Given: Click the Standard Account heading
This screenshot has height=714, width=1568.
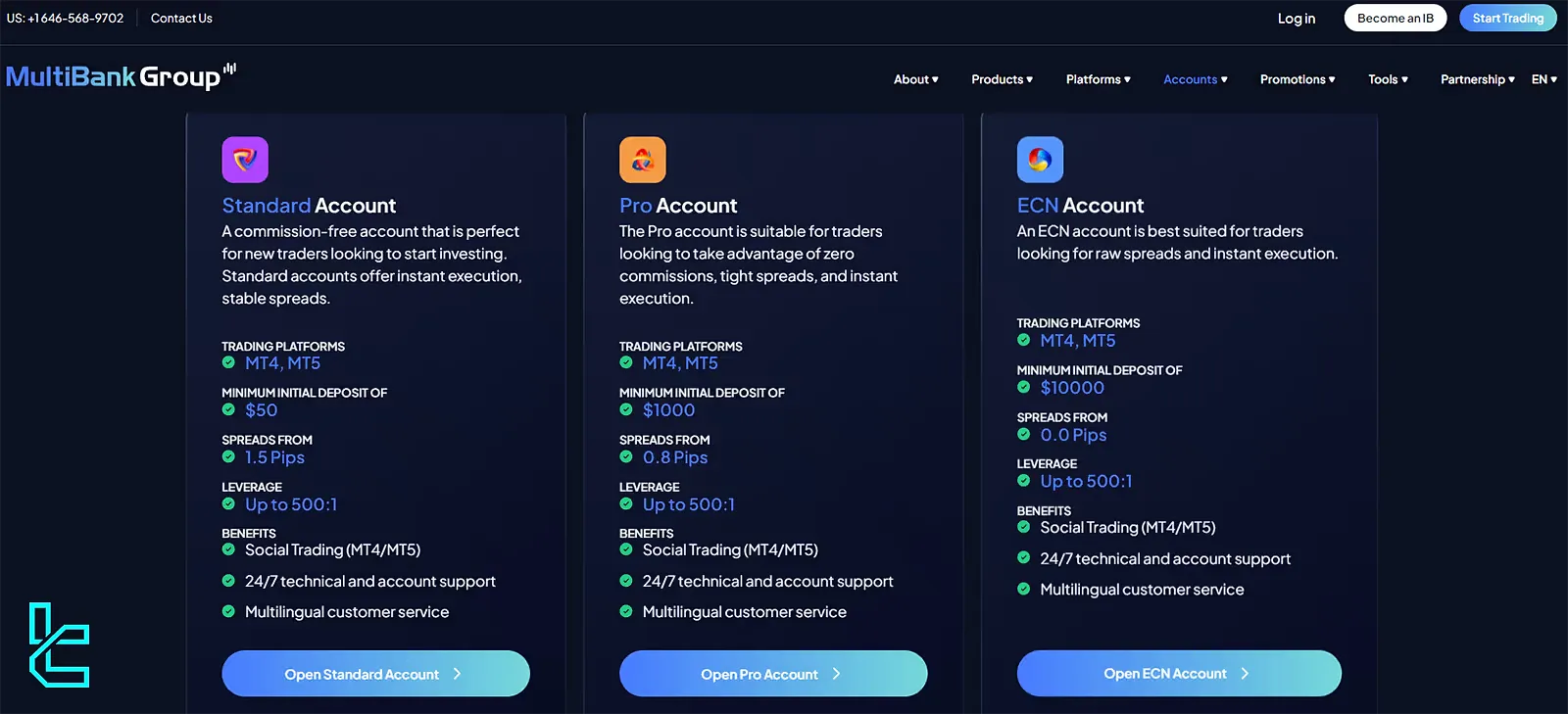Looking at the screenshot, I should click(309, 206).
